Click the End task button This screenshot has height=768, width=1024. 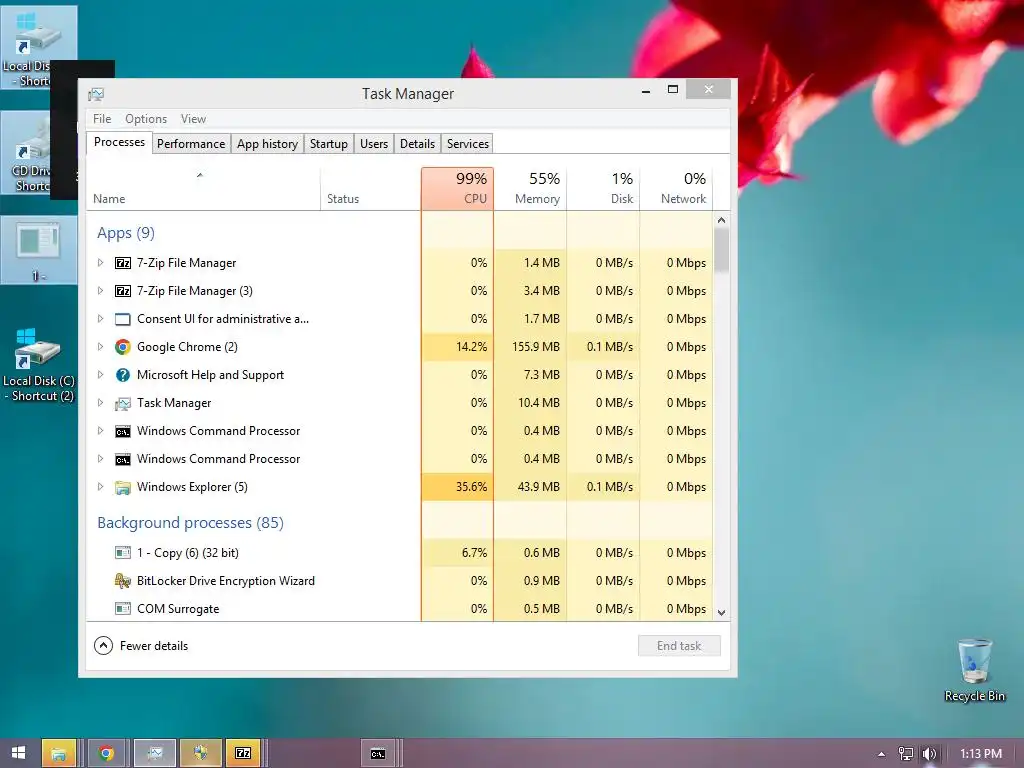coord(679,646)
